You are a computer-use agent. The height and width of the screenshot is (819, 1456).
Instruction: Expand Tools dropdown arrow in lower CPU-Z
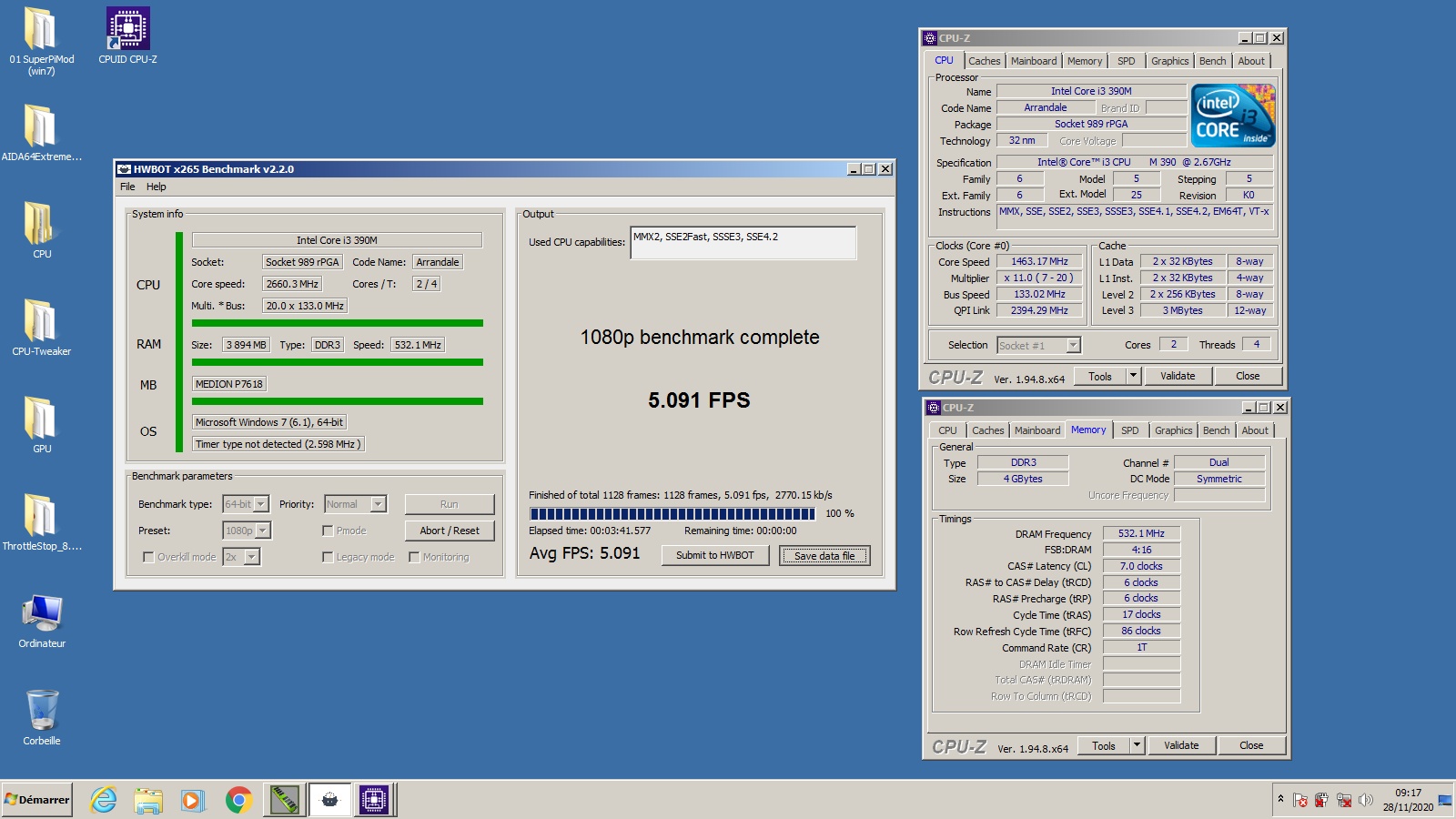[1137, 745]
